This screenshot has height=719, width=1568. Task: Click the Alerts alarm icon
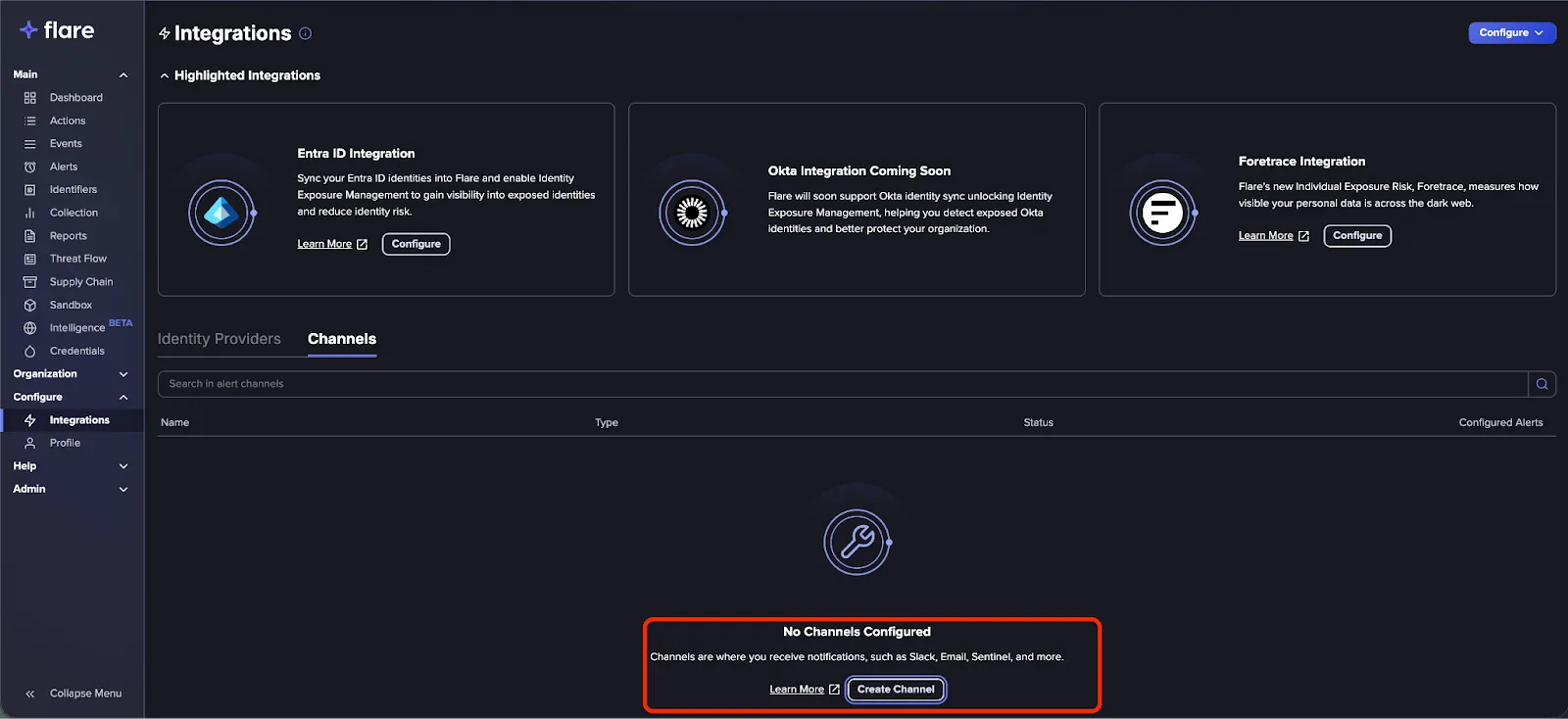[30, 167]
